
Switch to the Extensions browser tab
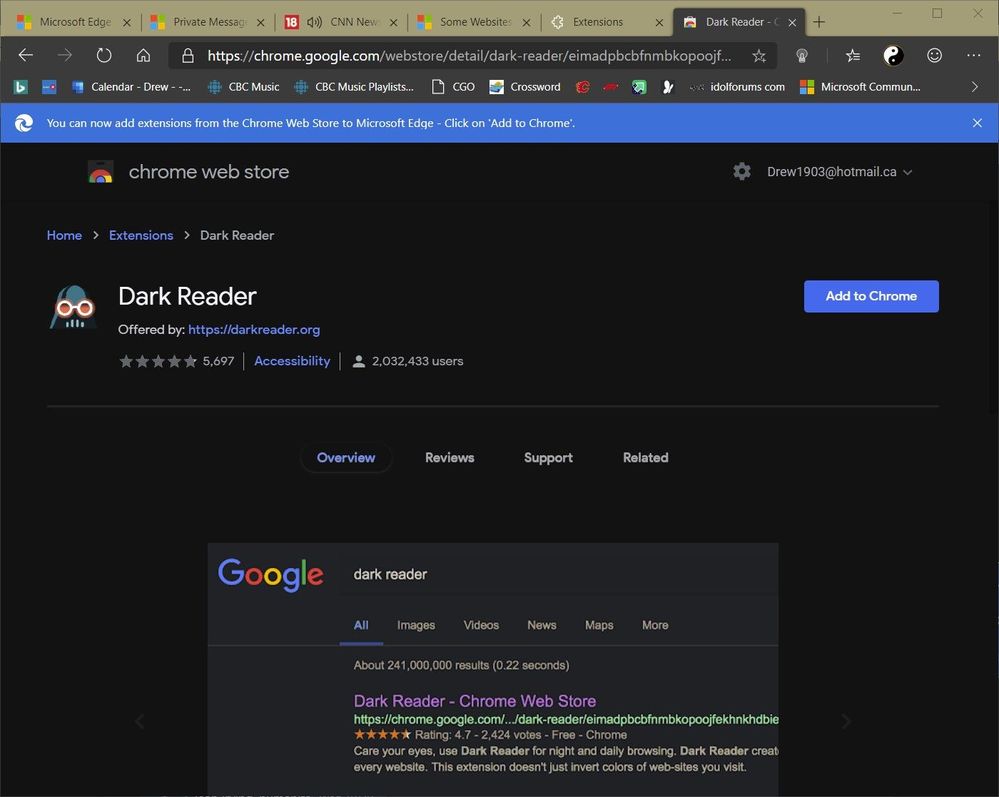point(607,22)
